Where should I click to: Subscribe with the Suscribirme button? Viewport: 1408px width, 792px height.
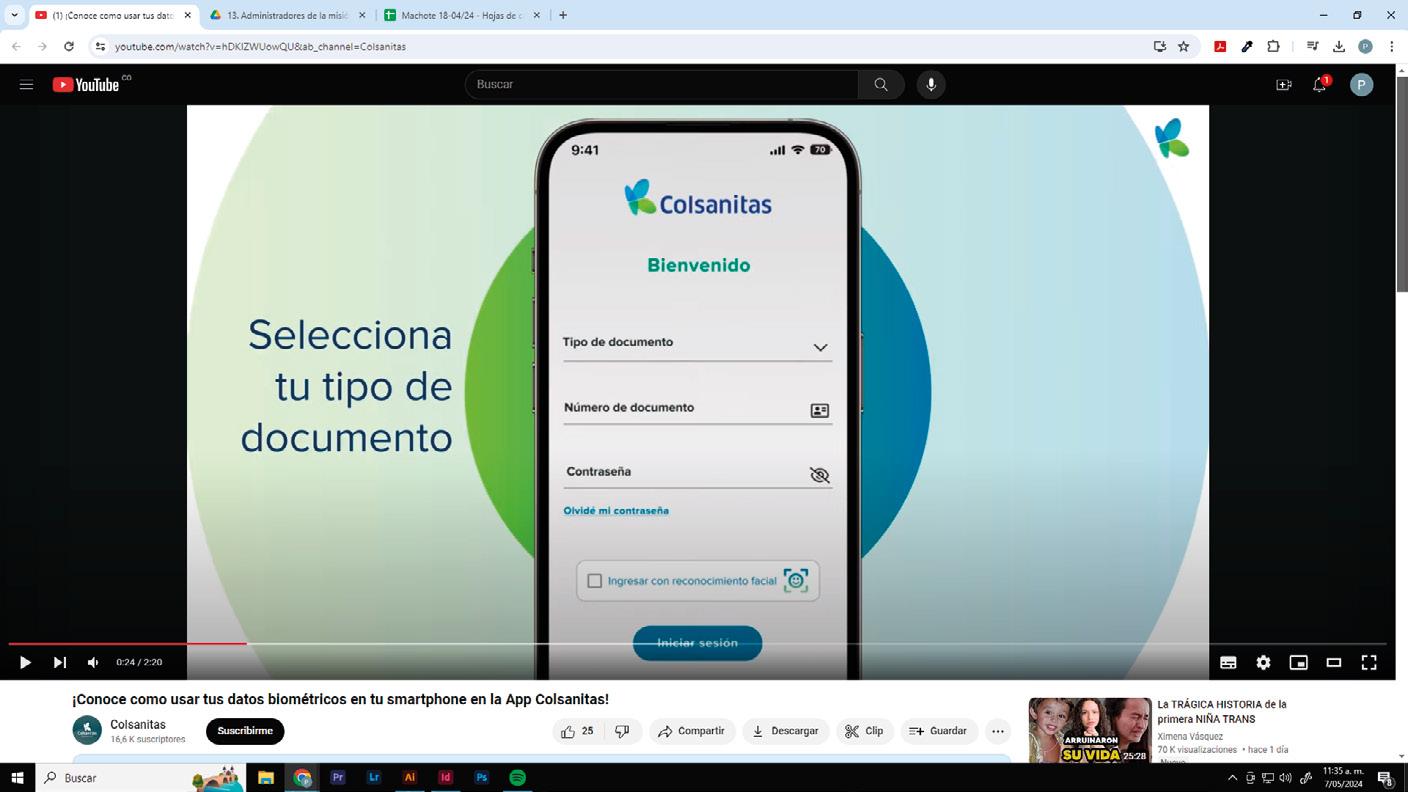pos(245,731)
